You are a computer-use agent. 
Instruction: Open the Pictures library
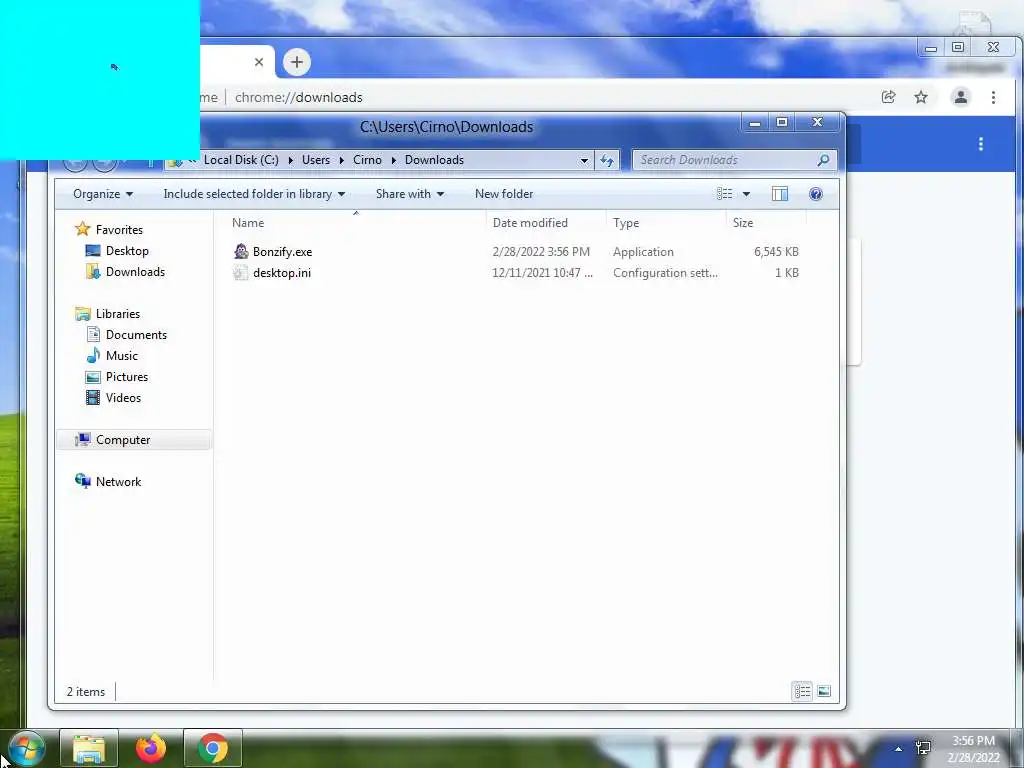click(x=127, y=377)
